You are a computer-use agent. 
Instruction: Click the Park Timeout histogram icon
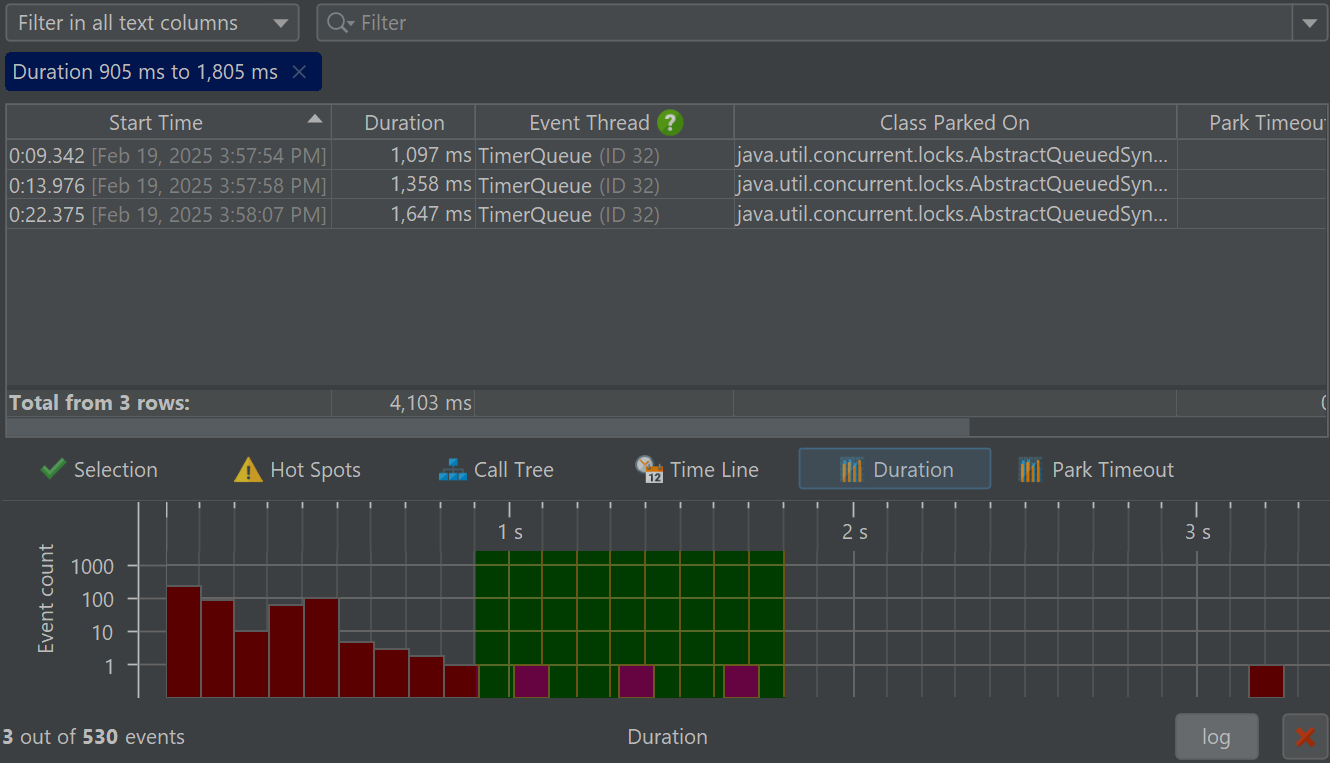(1030, 470)
